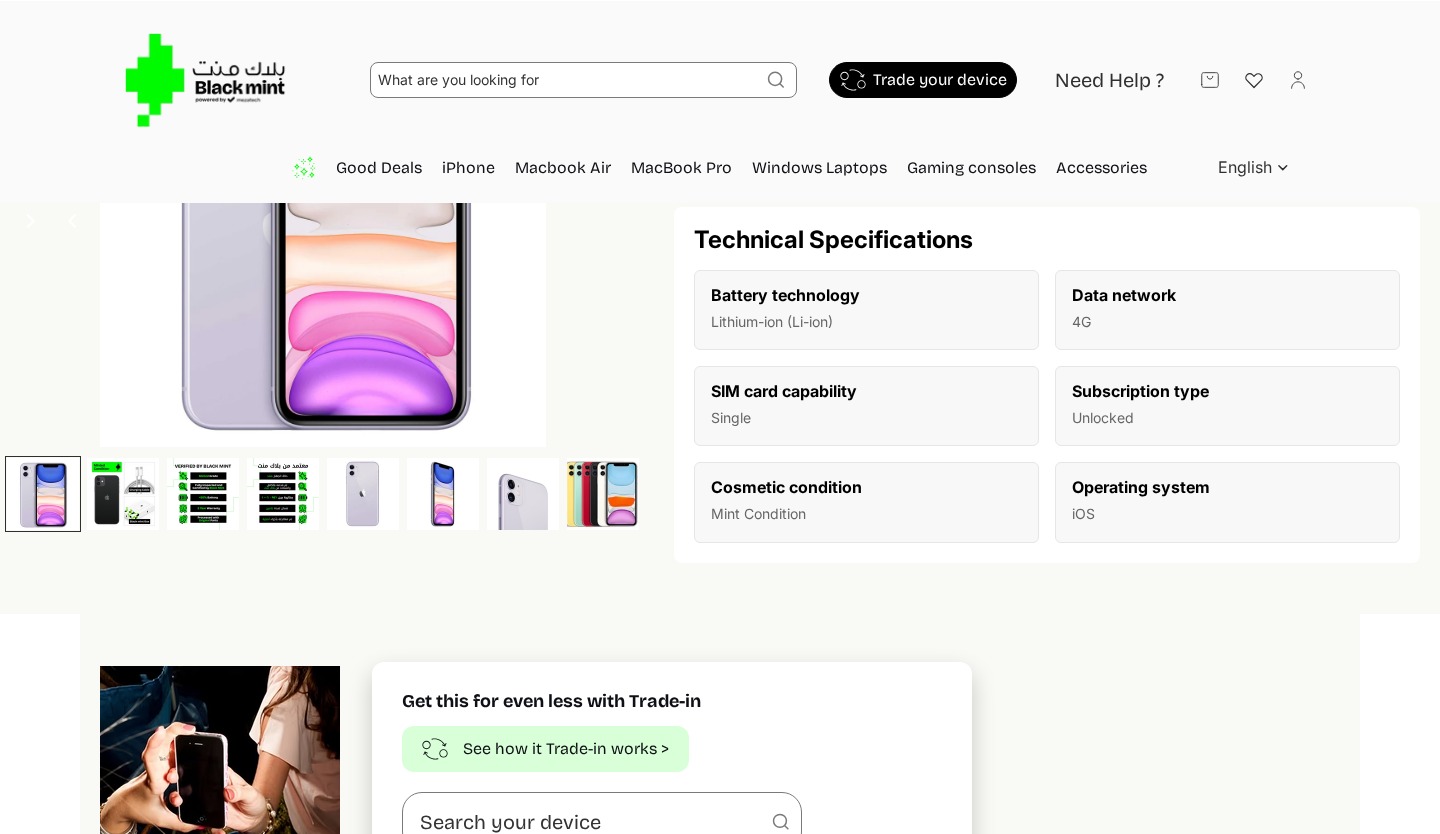Click the next image carousel arrow
The image size is (1440, 834).
pyautogui.click(x=30, y=221)
